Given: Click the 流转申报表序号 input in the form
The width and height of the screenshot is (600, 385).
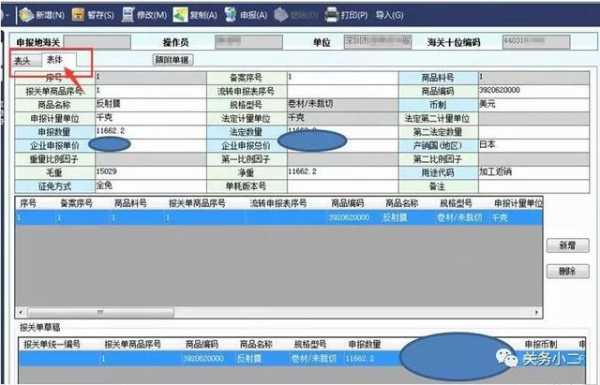Looking at the screenshot, I should [x=342, y=91].
